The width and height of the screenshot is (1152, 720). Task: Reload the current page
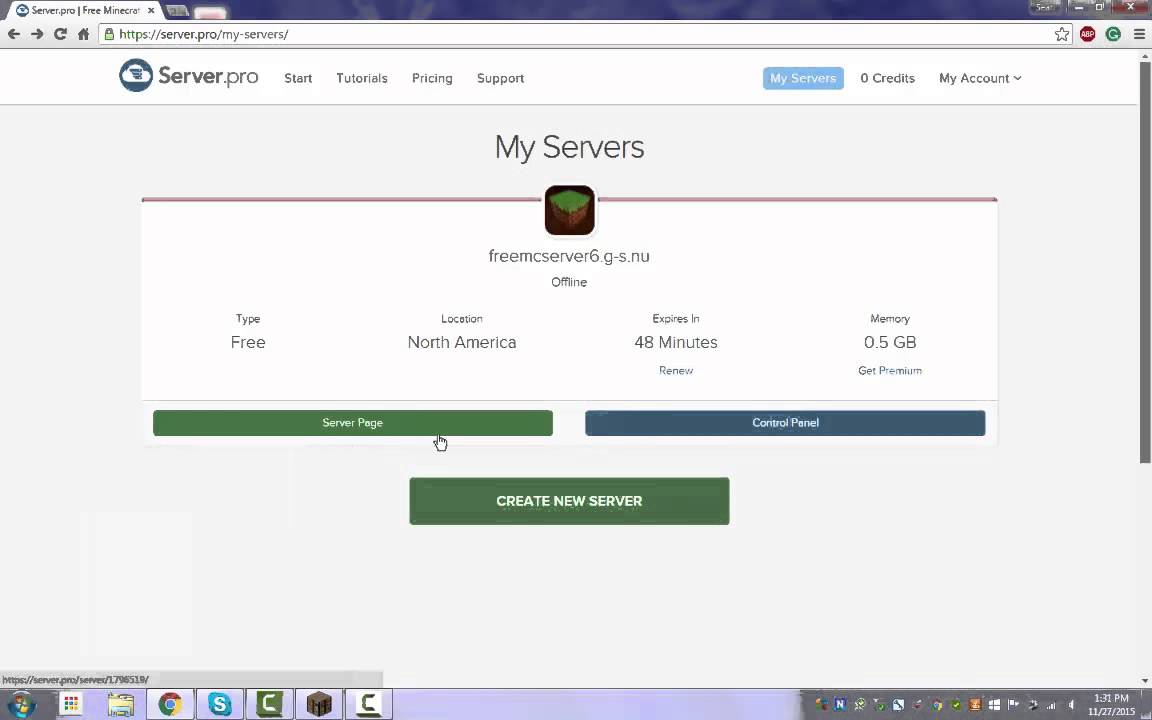point(60,34)
